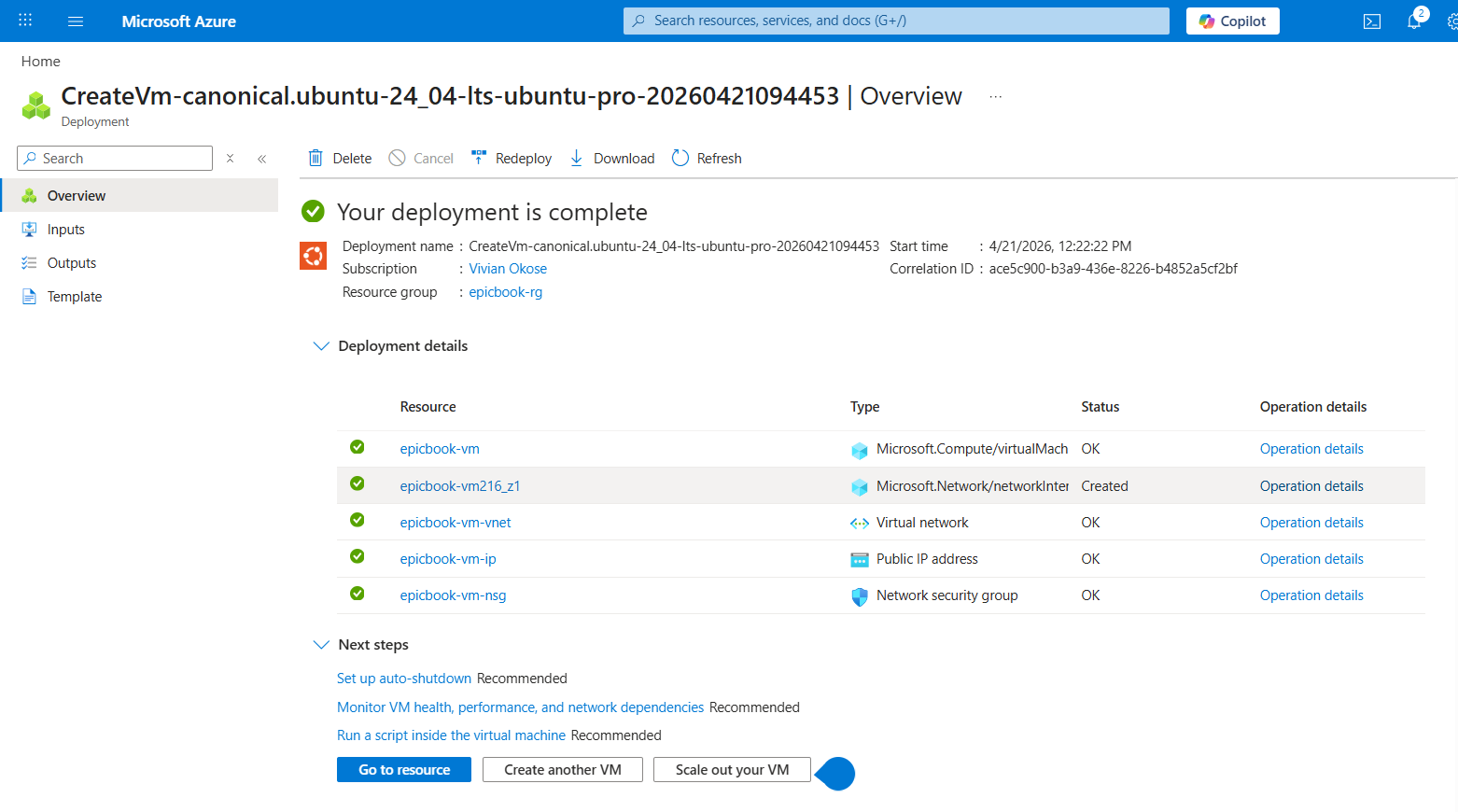Open Operation details for epicbook-vm

[x=1311, y=449]
